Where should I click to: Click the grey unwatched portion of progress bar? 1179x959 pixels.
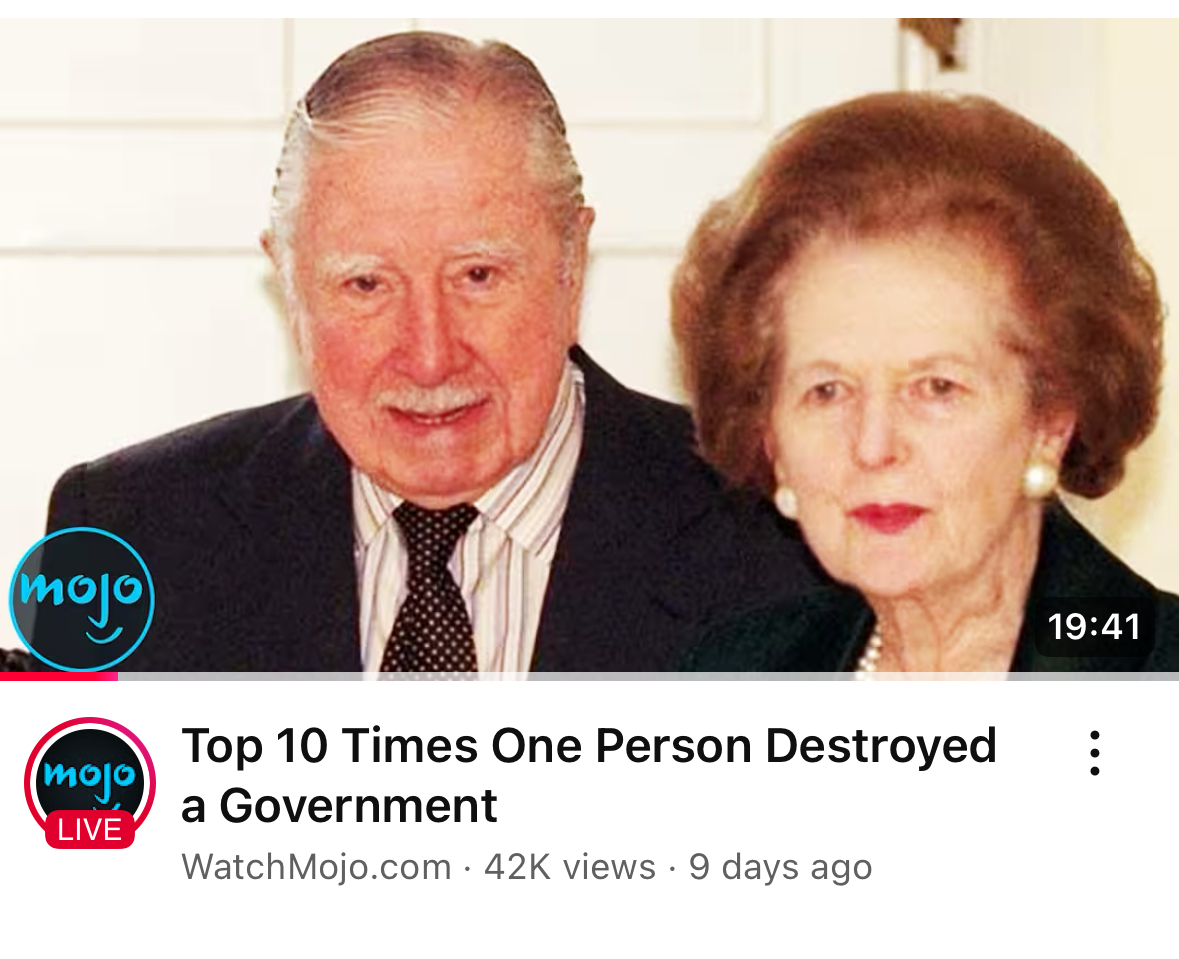click(x=648, y=676)
